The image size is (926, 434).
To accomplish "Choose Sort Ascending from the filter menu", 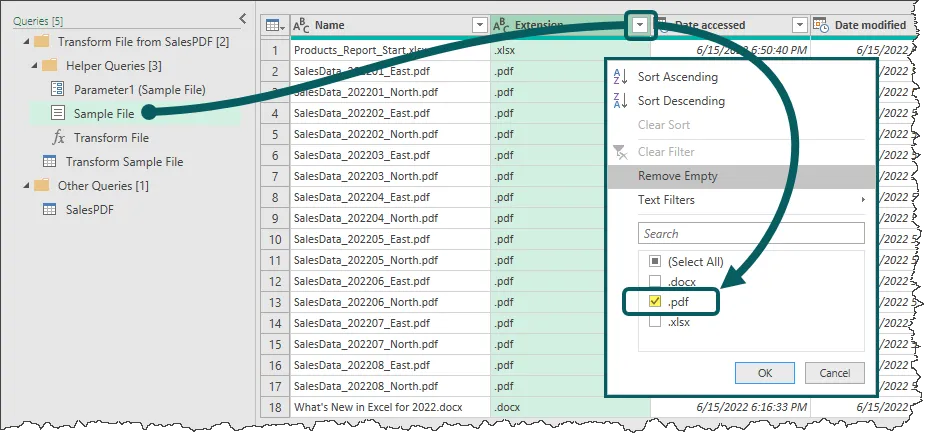I will pos(677,77).
